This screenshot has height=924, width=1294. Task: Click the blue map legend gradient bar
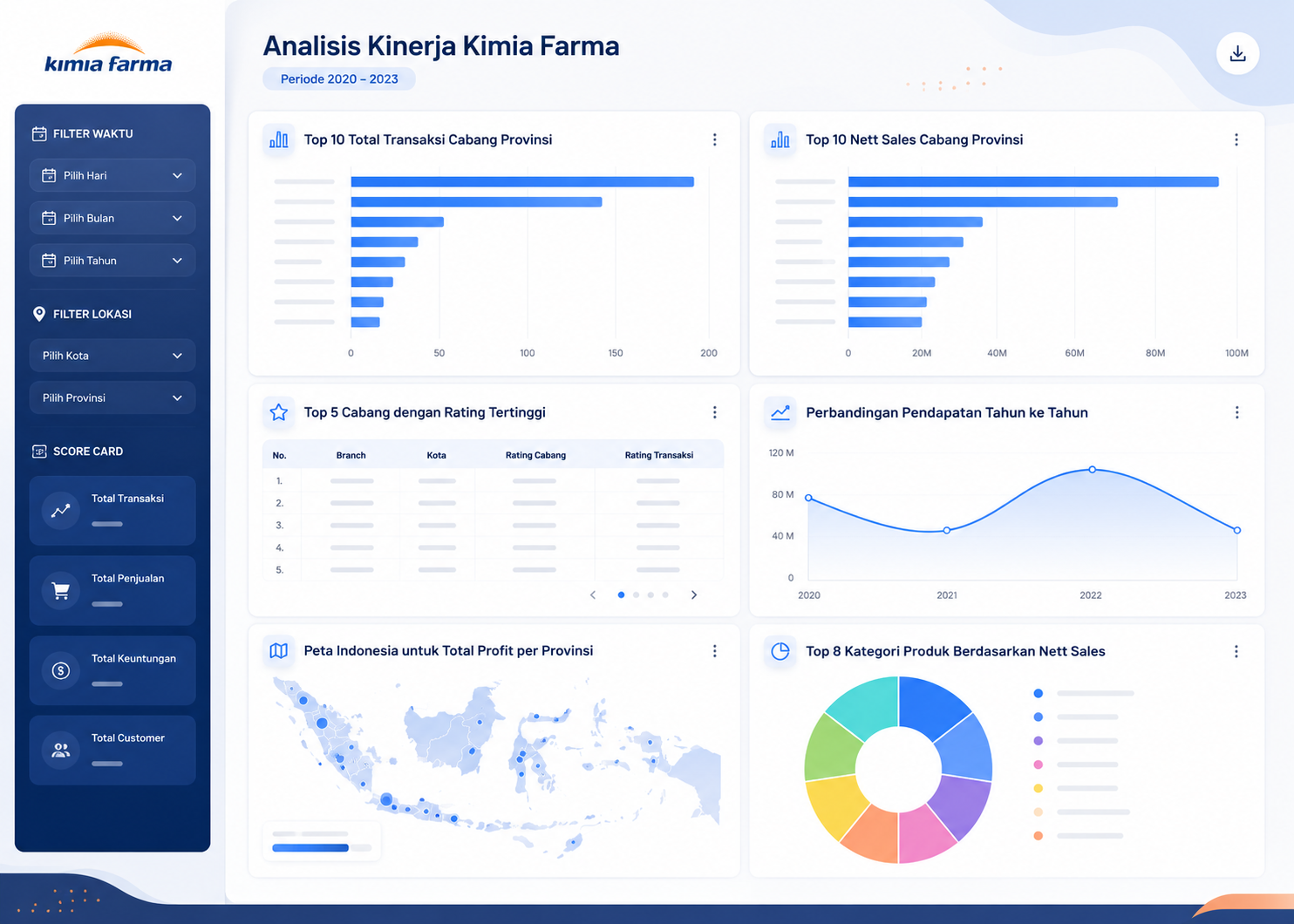pos(310,847)
